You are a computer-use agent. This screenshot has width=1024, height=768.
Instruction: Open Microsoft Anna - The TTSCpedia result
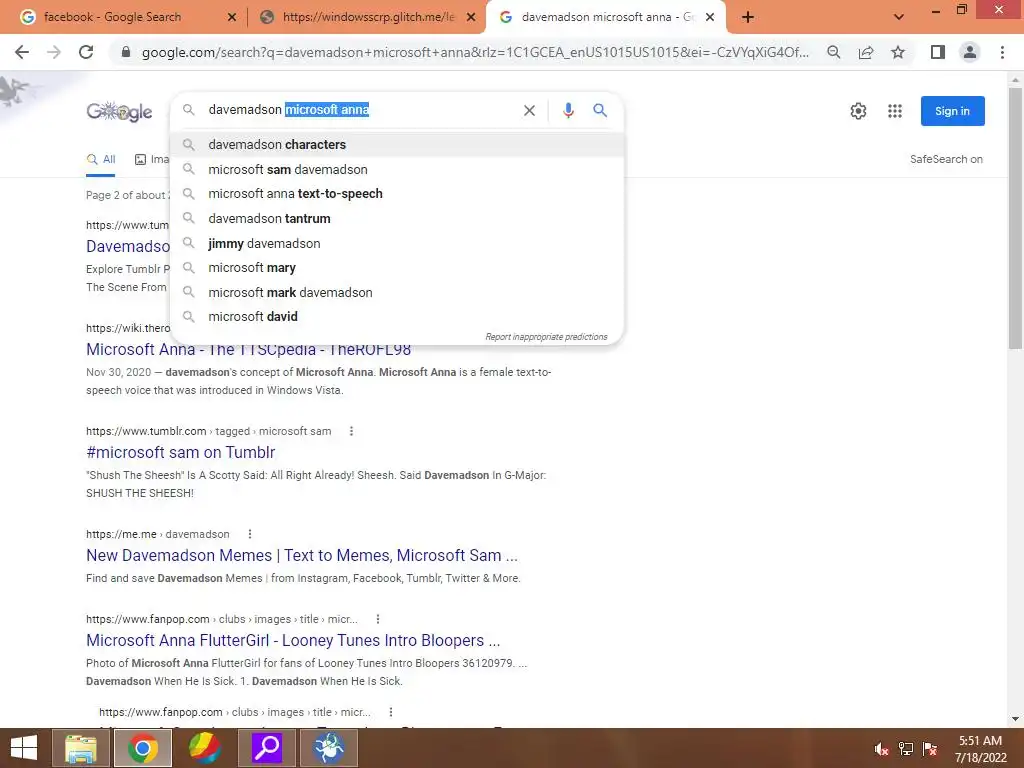click(248, 350)
